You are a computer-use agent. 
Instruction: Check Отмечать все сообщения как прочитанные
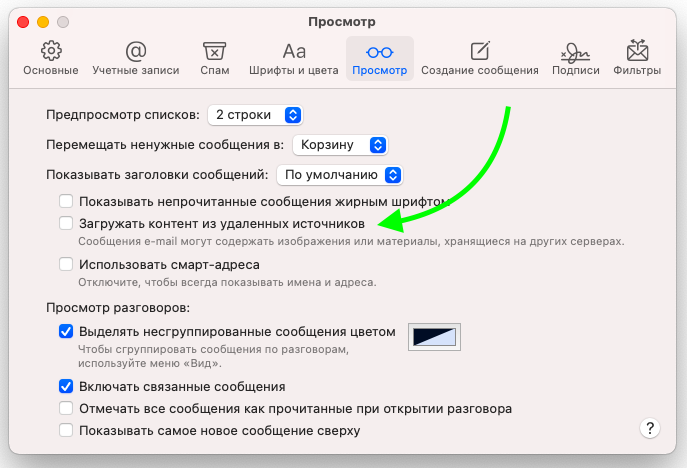pos(66,408)
